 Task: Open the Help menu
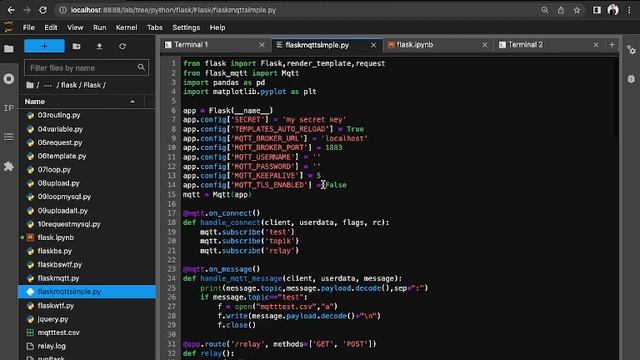click(218, 28)
